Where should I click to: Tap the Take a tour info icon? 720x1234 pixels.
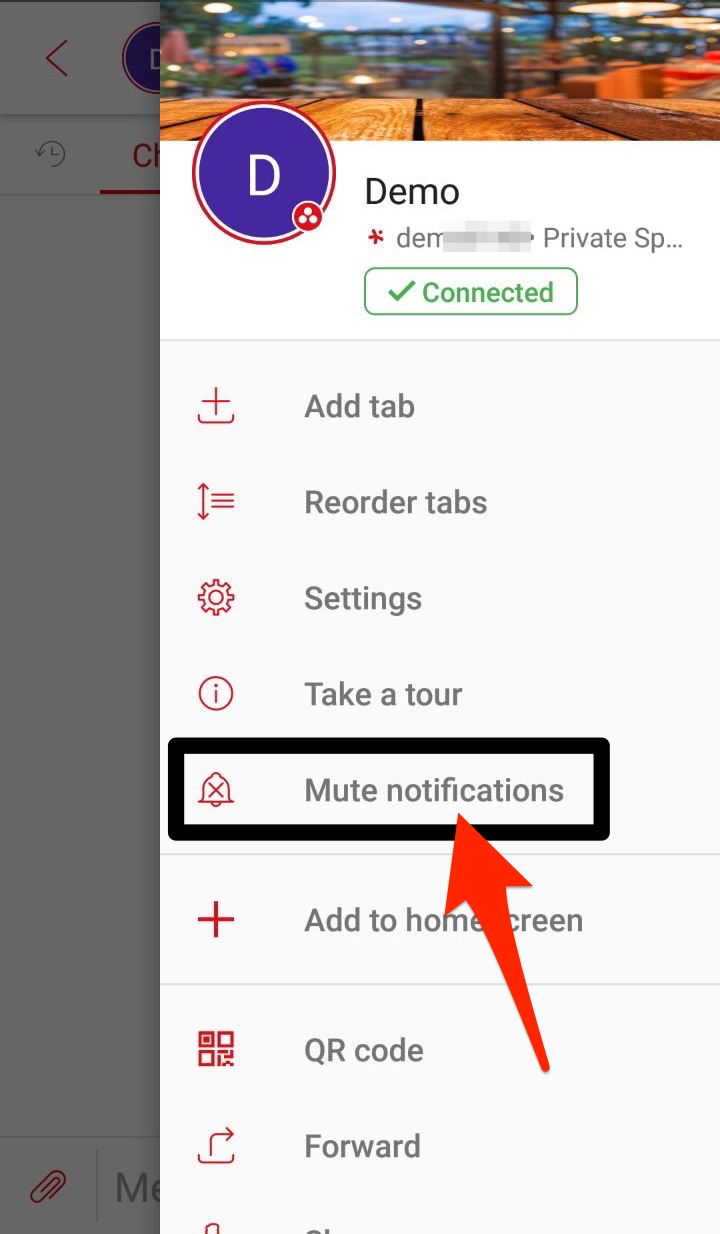coord(216,694)
